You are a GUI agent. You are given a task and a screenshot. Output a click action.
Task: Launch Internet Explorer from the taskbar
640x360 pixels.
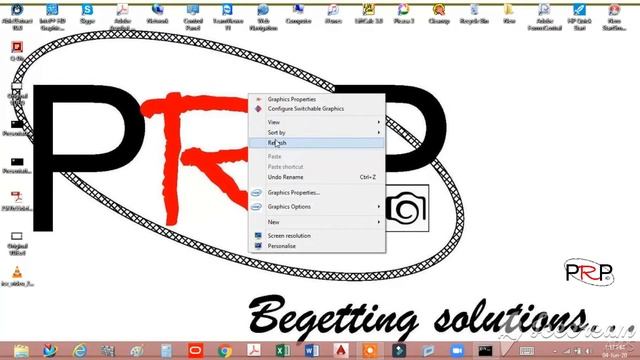[80, 351]
